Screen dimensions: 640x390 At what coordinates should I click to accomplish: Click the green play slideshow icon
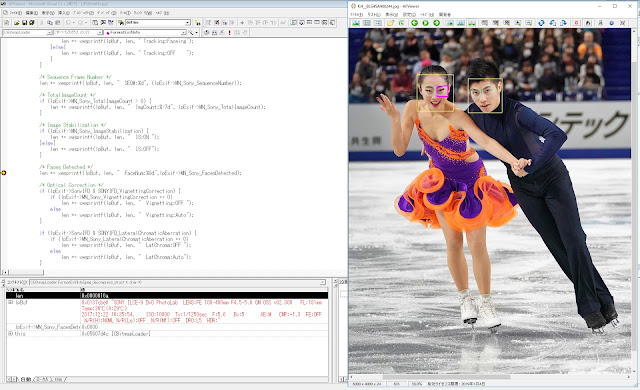(x=425, y=23)
